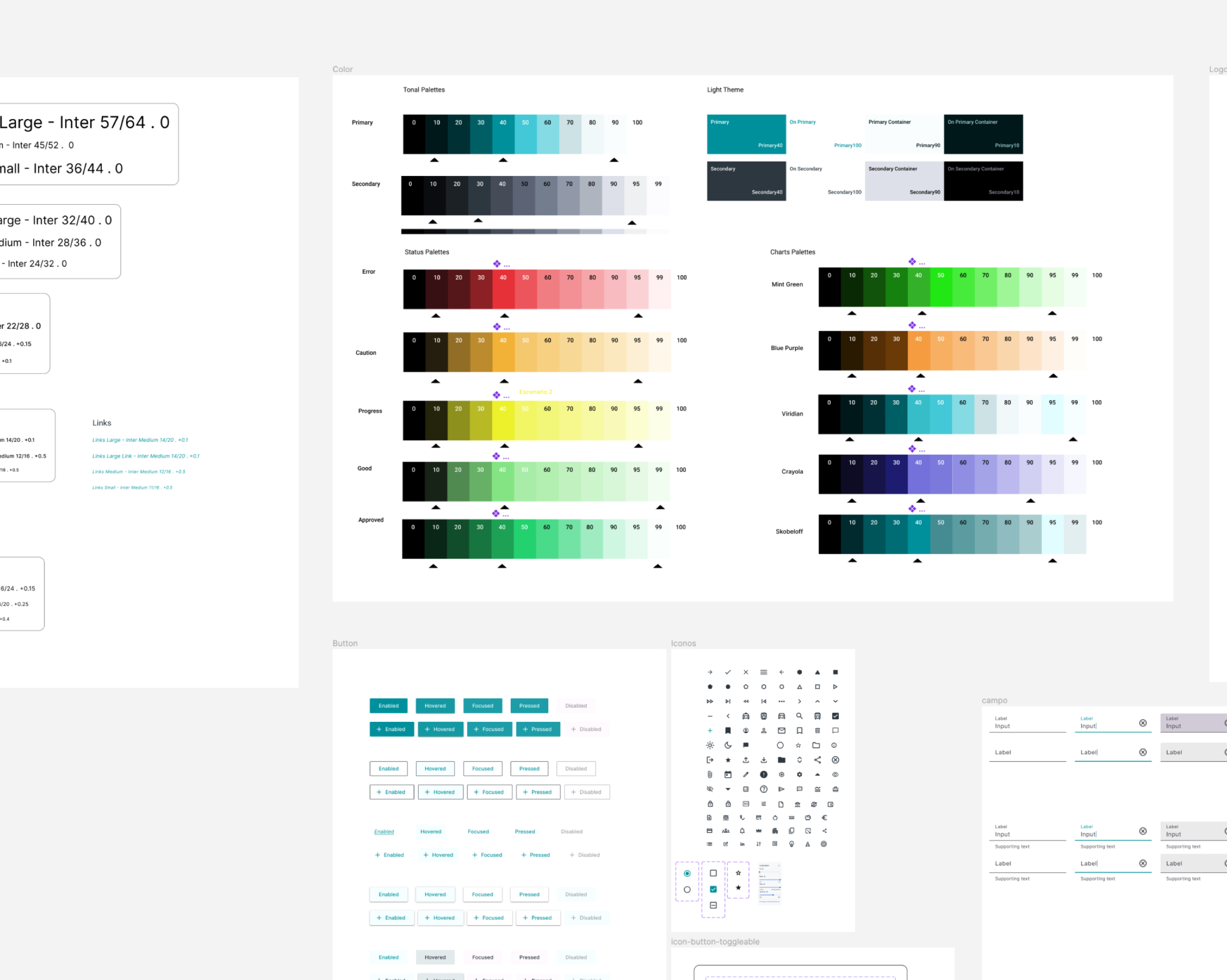Click solid teal '+ Pressed' button
The width and height of the screenshot is (1227, 980).
538,729
